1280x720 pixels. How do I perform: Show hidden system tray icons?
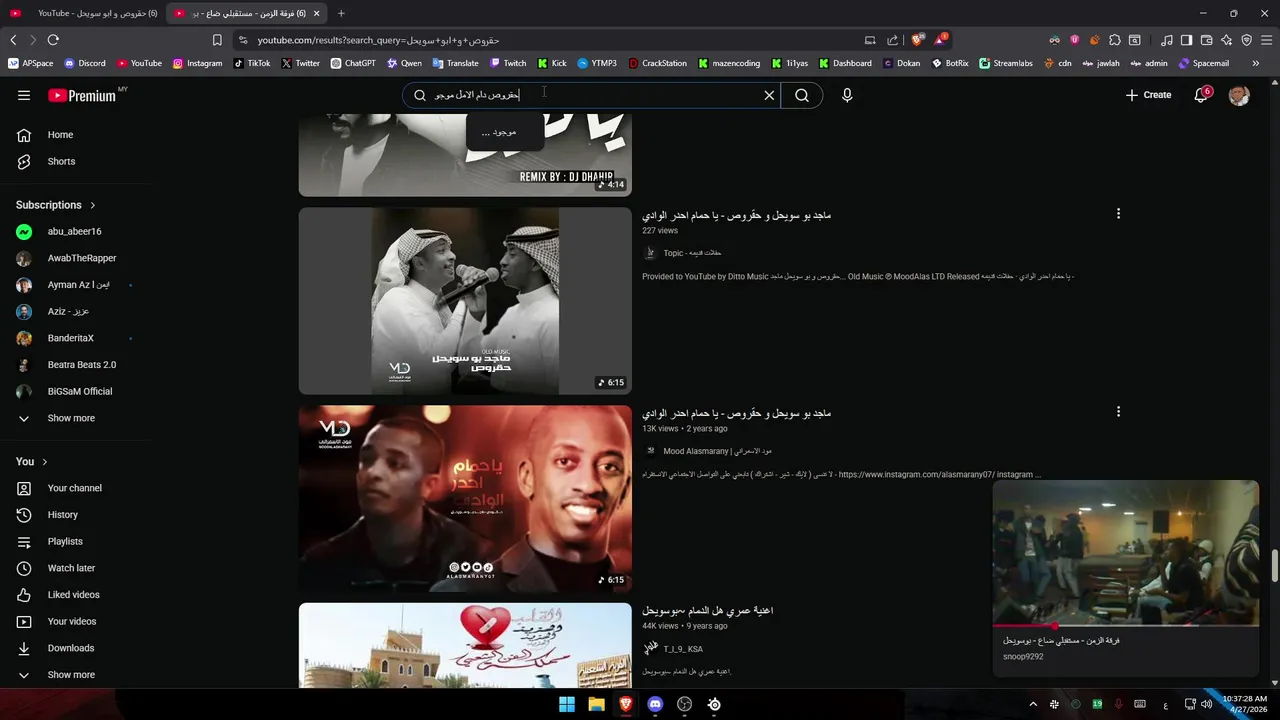click(x=1033, y=704)
